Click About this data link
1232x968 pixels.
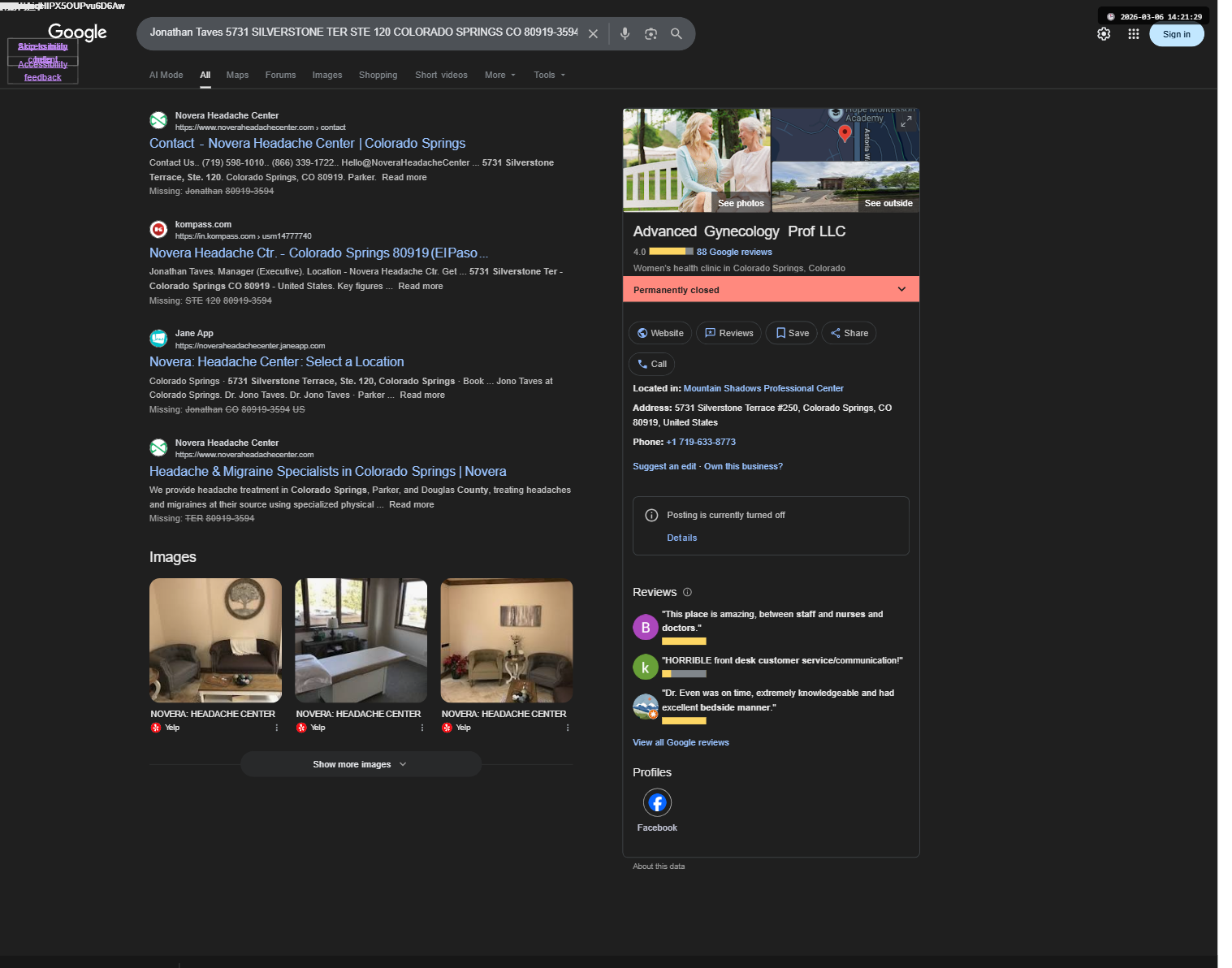click(x=659, y=866)
